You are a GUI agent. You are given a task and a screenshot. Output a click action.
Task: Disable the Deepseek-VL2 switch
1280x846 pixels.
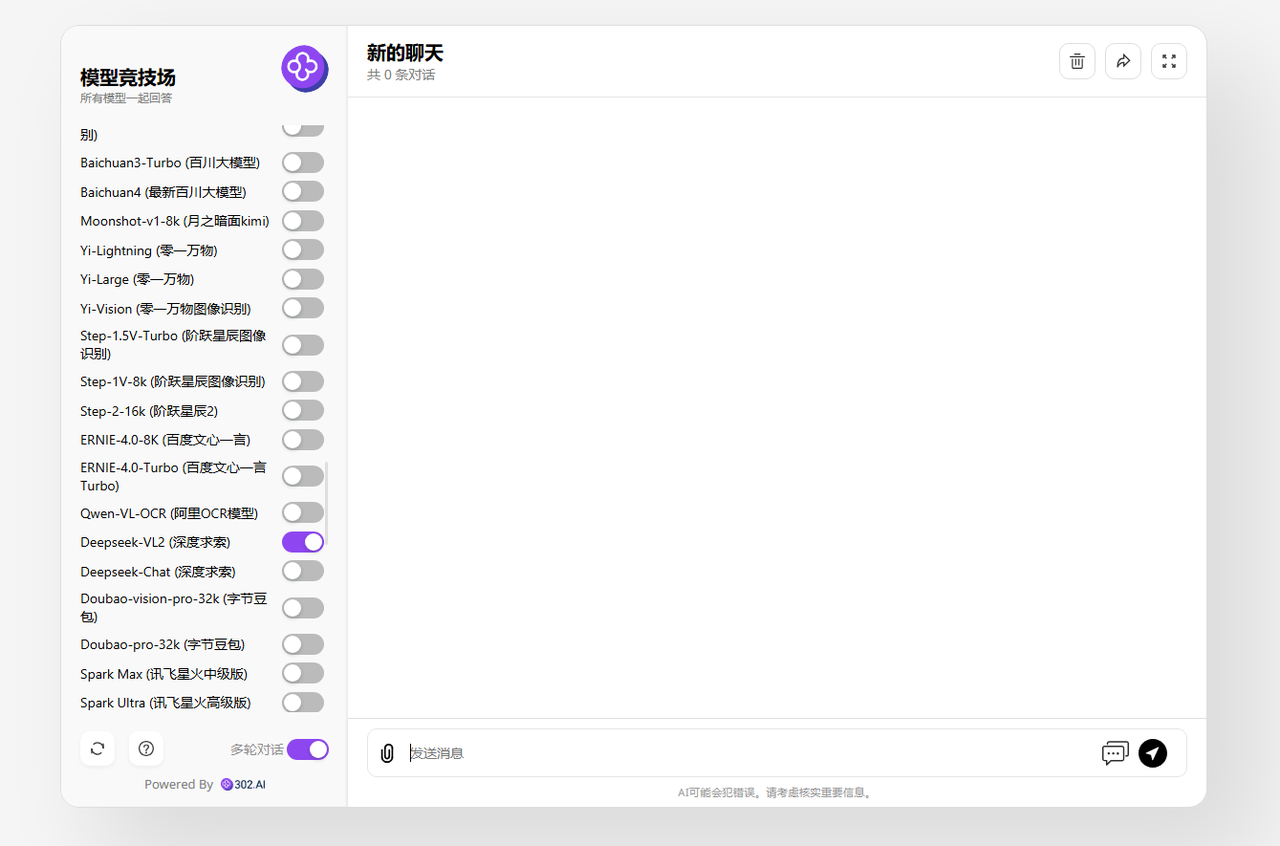303,542
